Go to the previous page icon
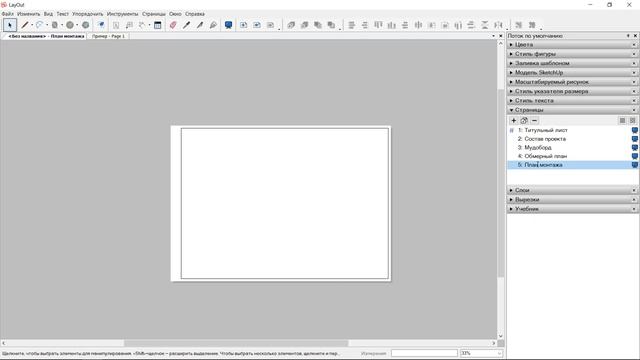This screenshot has width=640, height=360. pyautogui.click(x=257, y=25)
